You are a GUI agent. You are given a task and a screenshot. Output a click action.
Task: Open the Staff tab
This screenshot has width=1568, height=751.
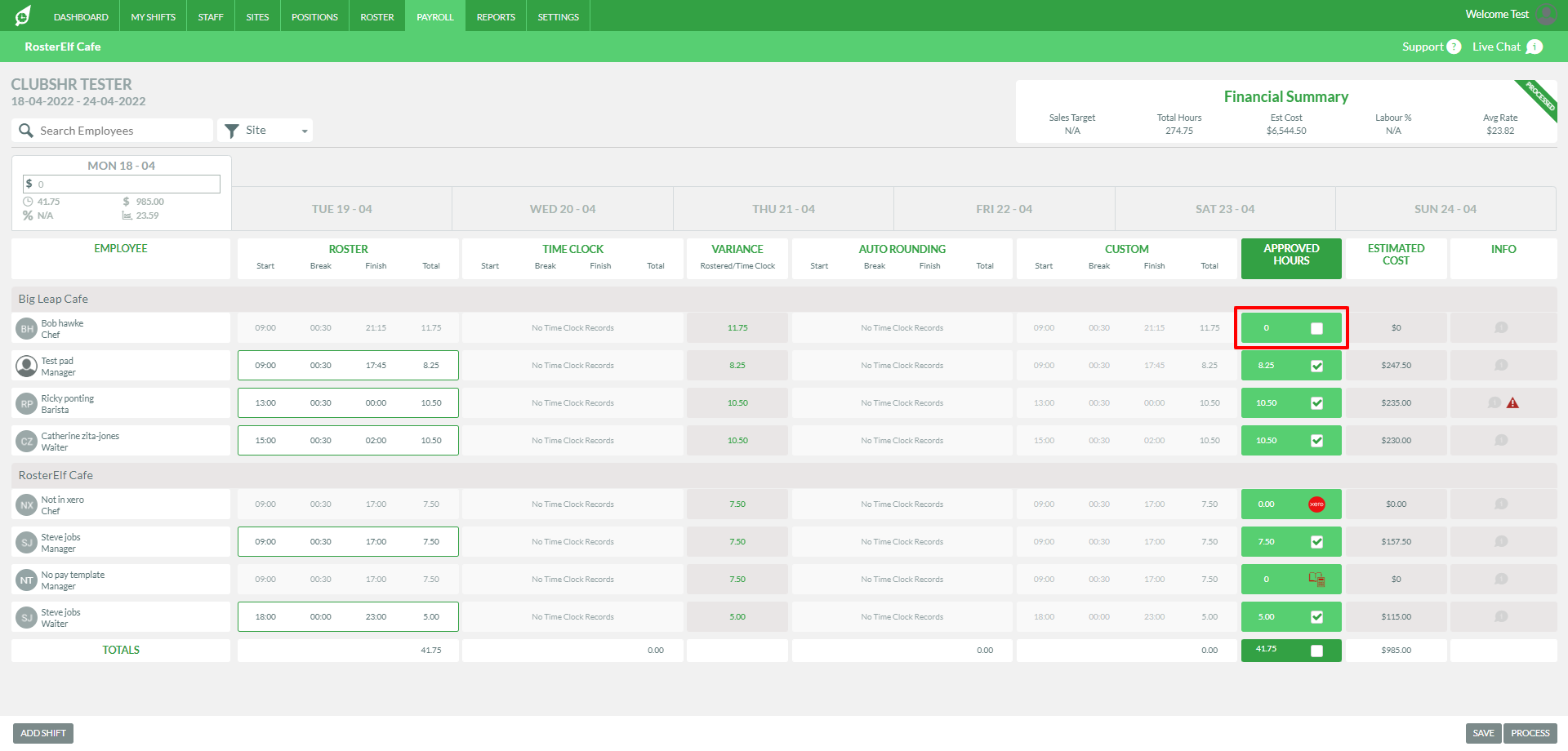coord(211,16)
